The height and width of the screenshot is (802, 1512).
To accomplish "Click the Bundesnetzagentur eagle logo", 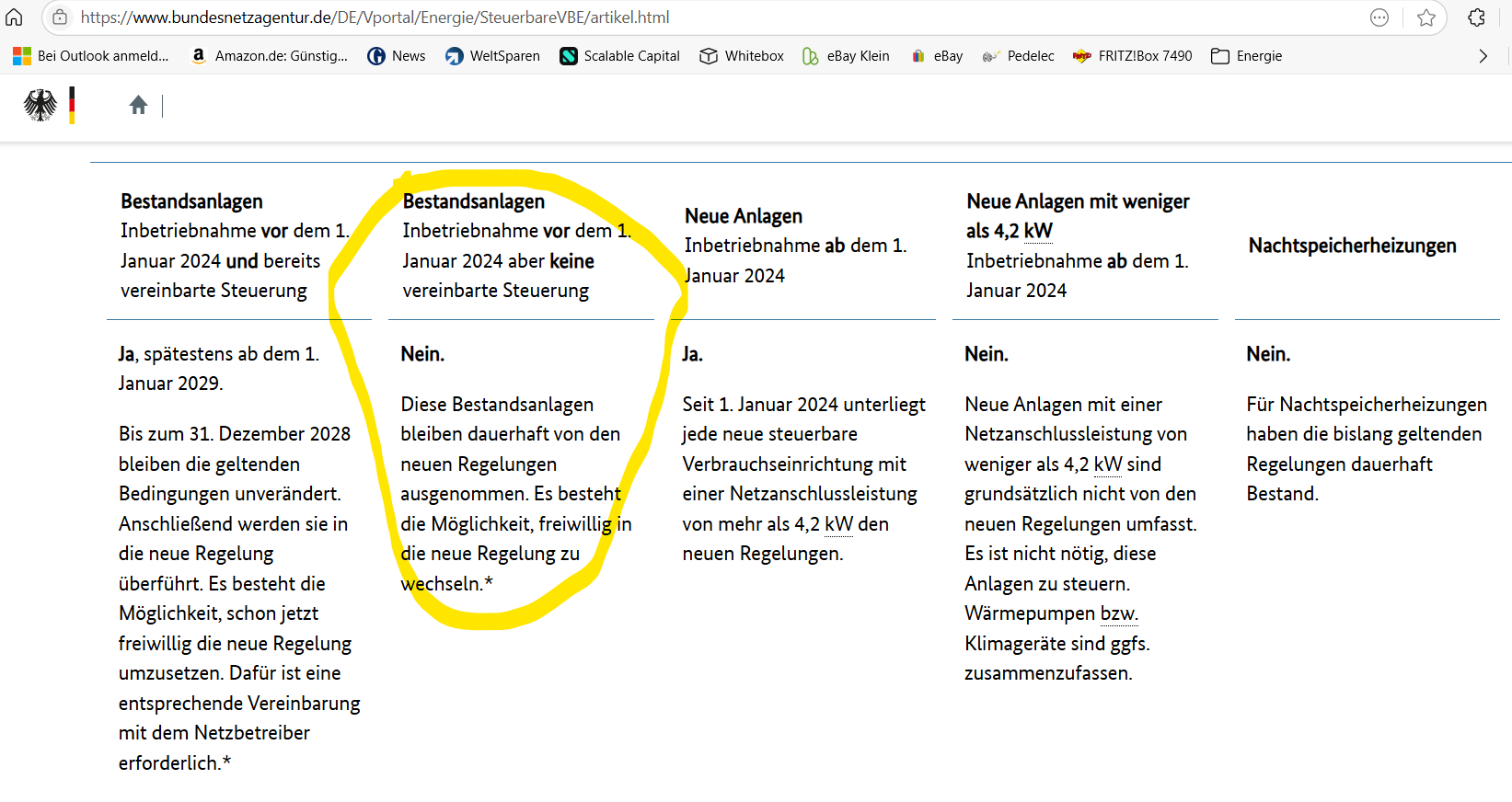I will tap(40, 105).
